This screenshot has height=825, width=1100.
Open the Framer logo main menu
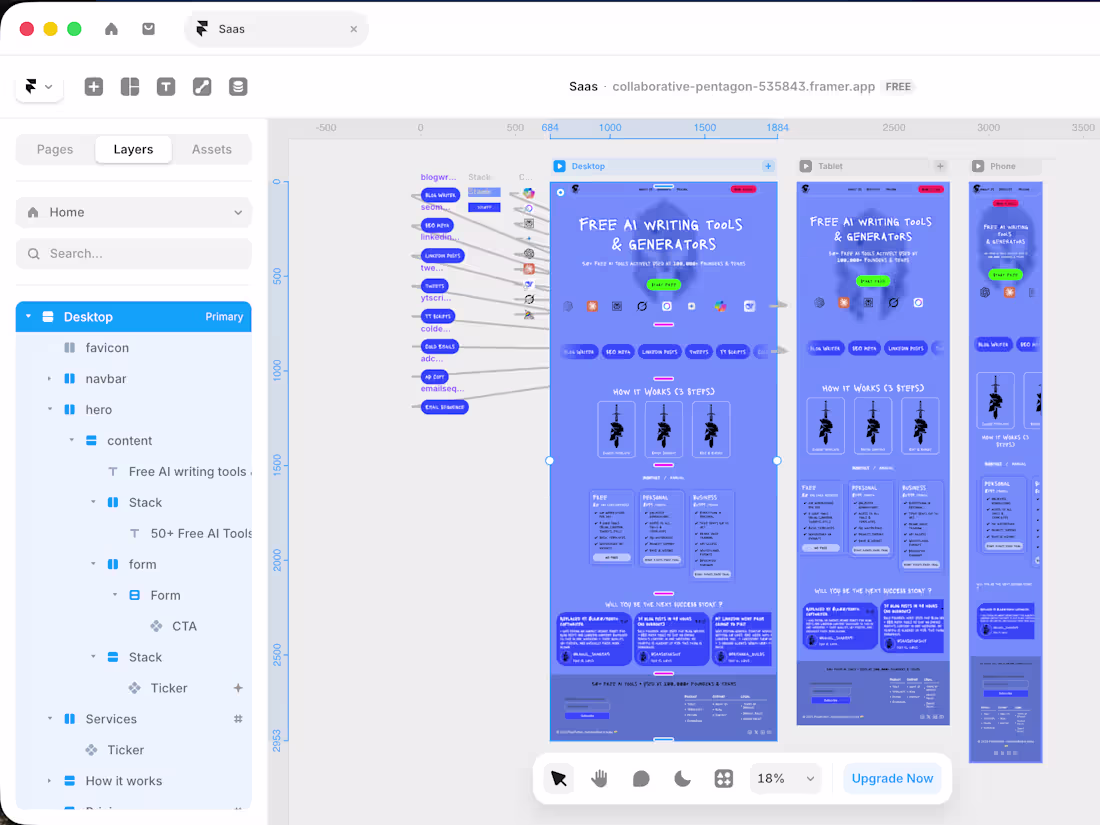click(x=39, y=87)
